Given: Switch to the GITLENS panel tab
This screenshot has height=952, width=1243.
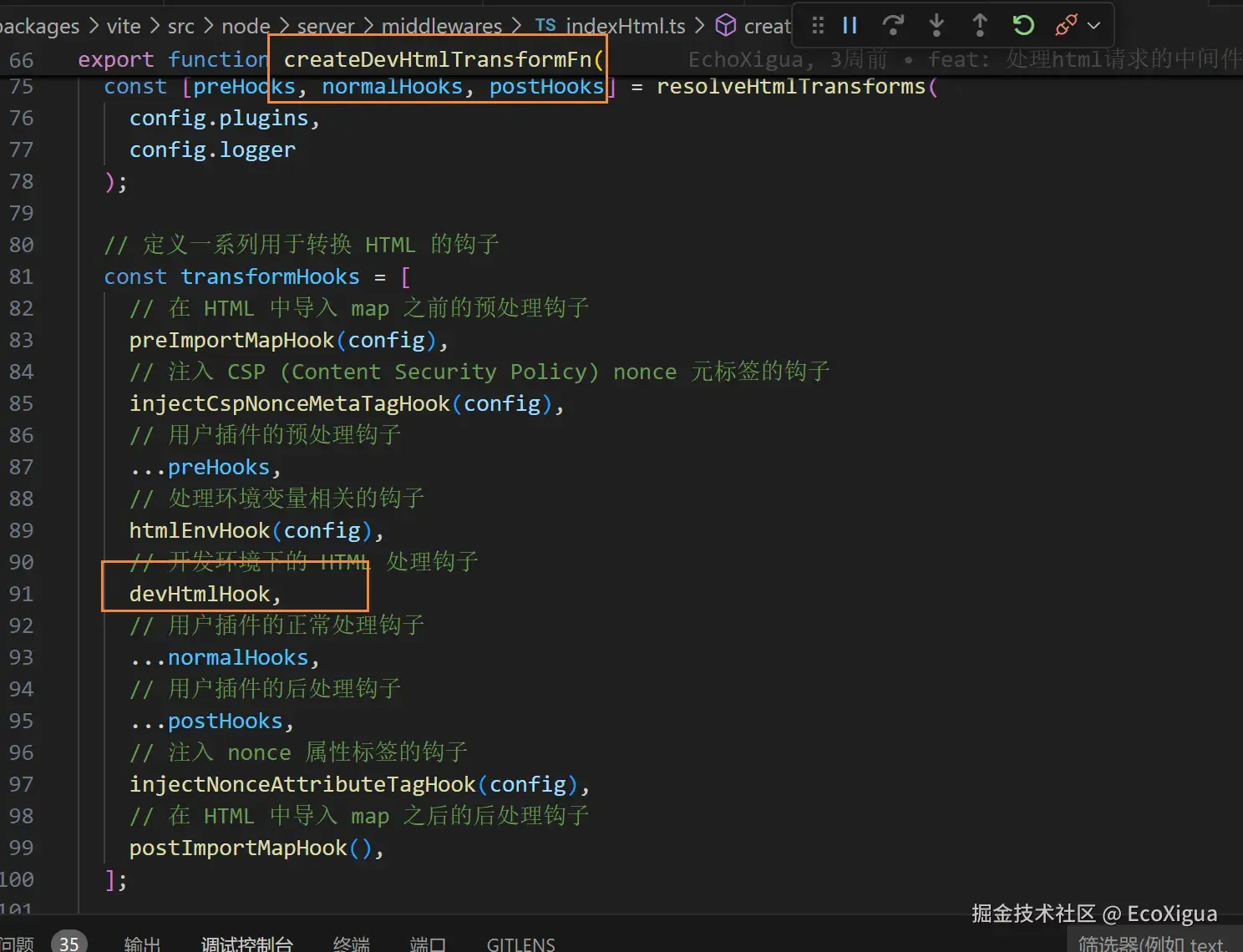Looking at the screenshot, I should (521, 944).
